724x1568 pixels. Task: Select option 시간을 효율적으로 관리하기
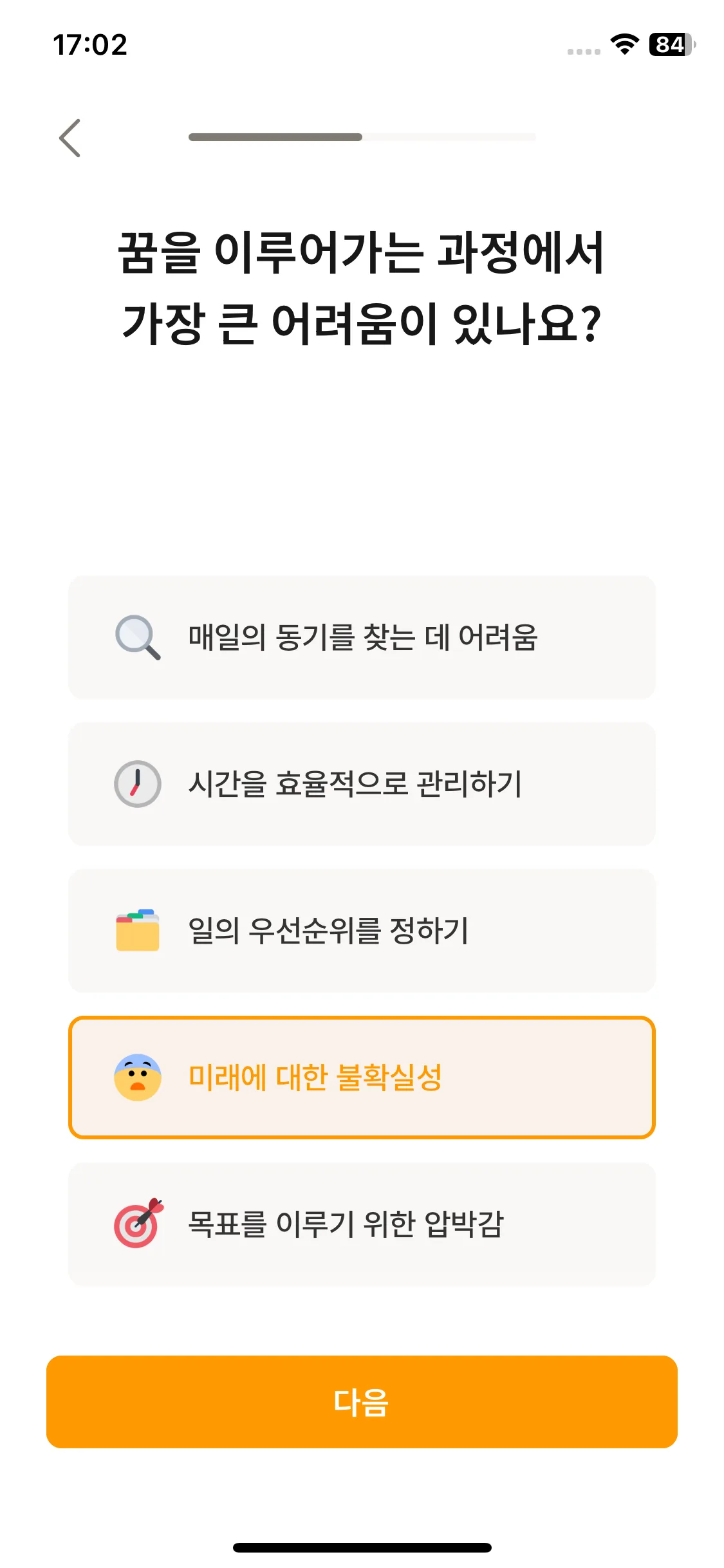362,784
